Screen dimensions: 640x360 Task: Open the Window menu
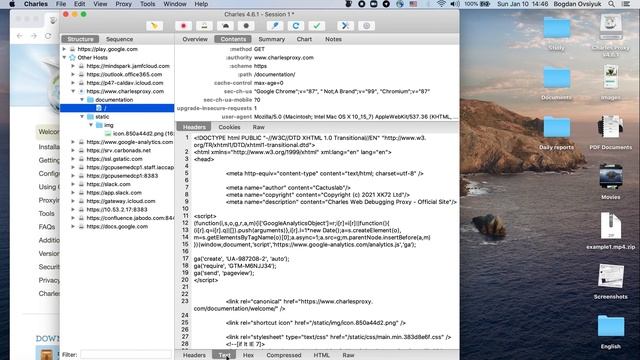tap(175, 4)
